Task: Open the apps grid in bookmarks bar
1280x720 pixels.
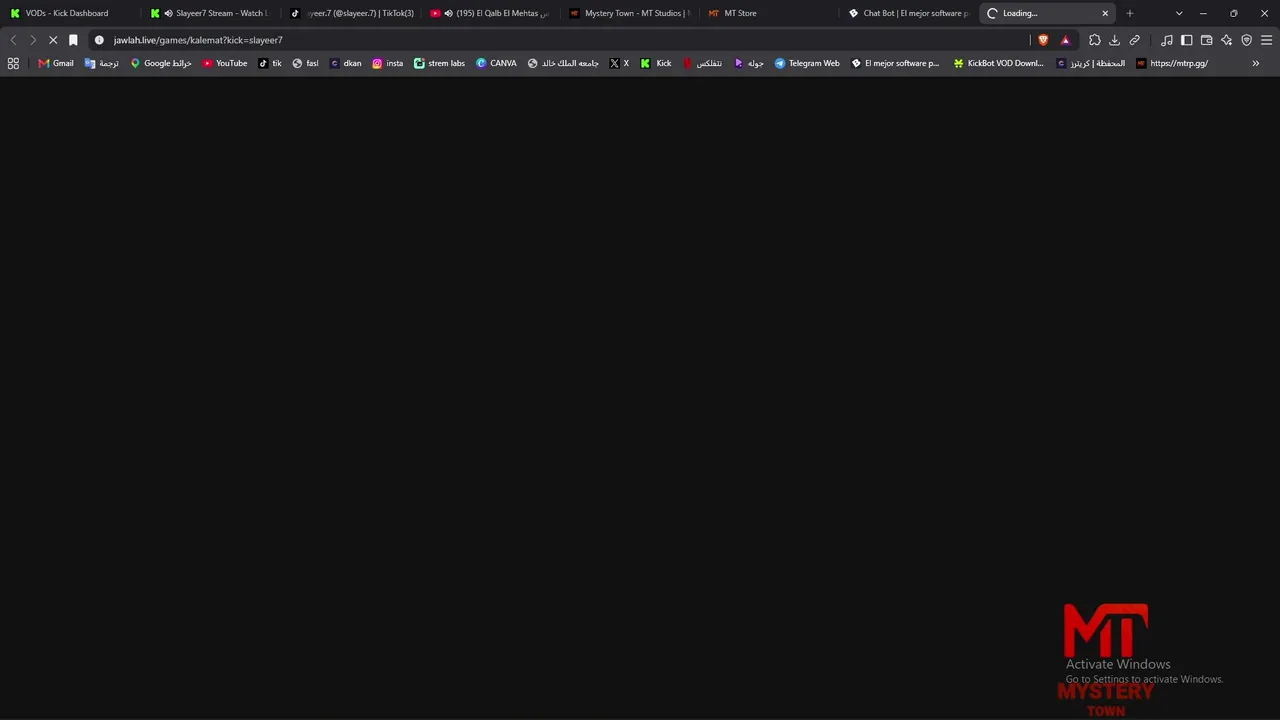Action: [13, 63]
